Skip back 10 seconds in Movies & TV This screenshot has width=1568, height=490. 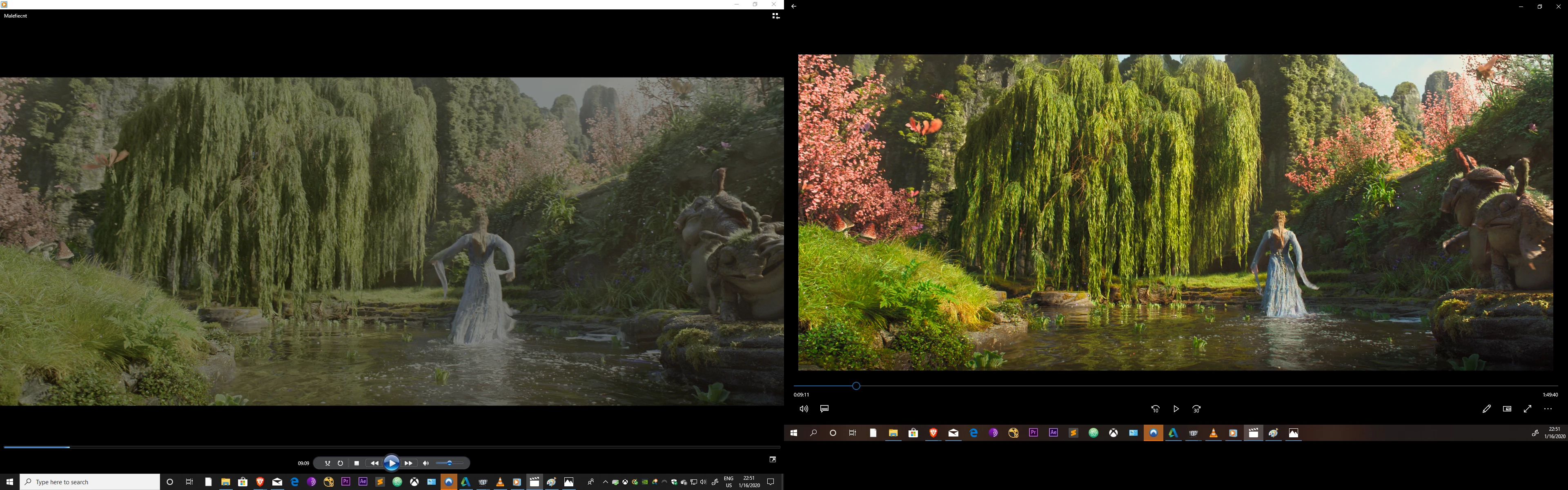click(1155, 409)
